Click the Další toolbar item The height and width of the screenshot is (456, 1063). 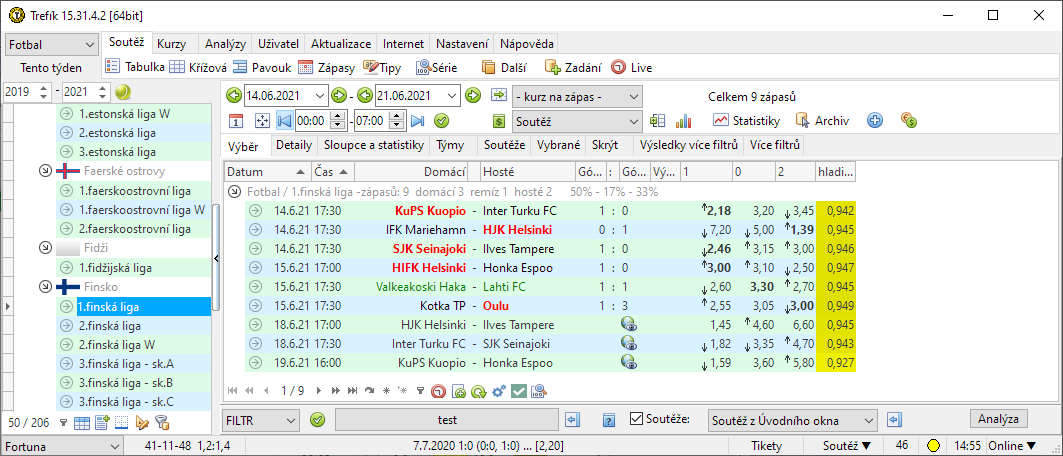point(506,67)
